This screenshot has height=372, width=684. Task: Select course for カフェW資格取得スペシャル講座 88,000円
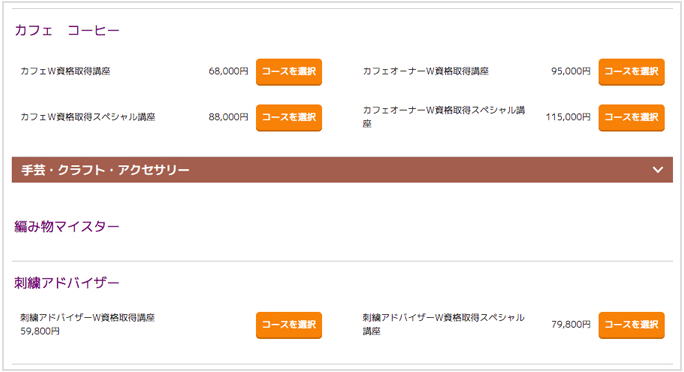[289, 117]
